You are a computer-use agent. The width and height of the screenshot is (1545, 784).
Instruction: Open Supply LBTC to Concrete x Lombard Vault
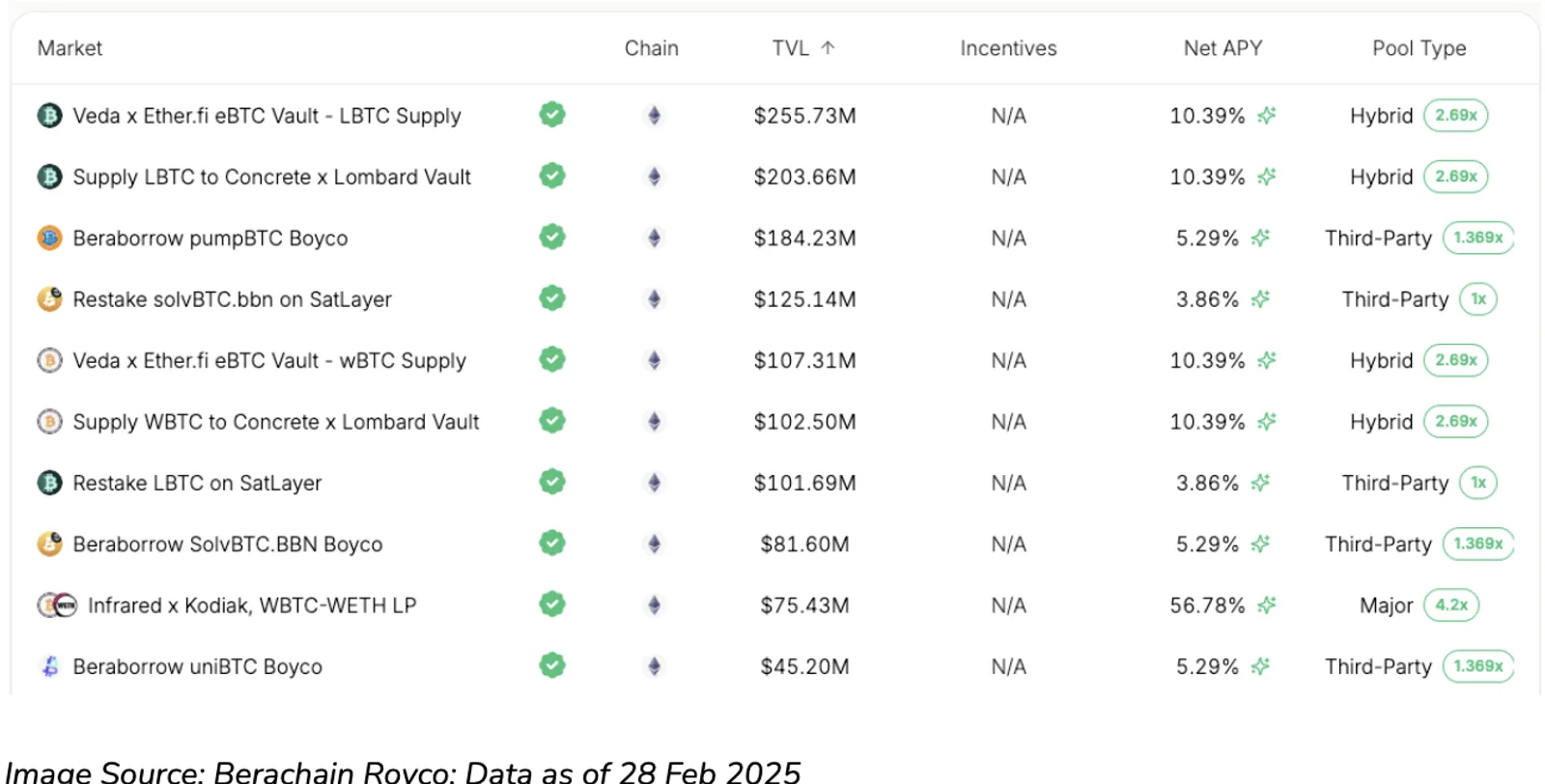pos(271,177)
